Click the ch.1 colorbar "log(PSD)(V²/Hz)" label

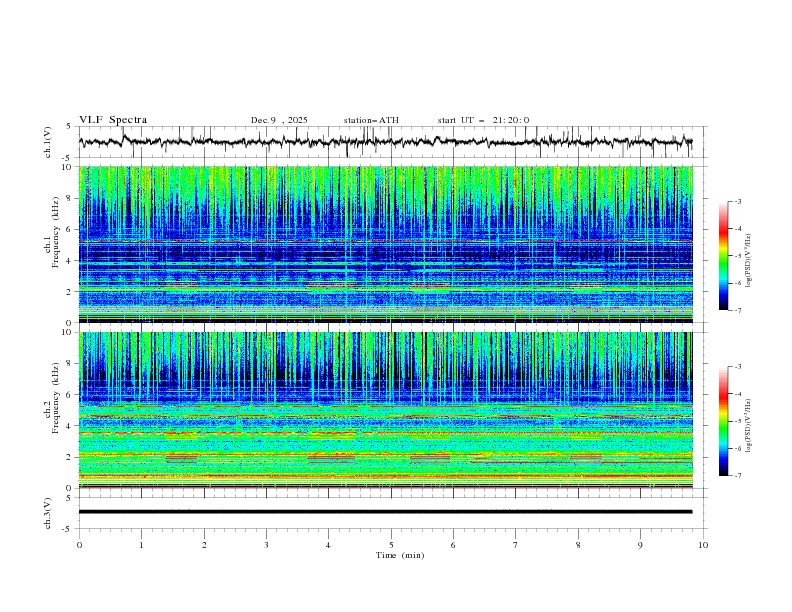pos(749,261)
